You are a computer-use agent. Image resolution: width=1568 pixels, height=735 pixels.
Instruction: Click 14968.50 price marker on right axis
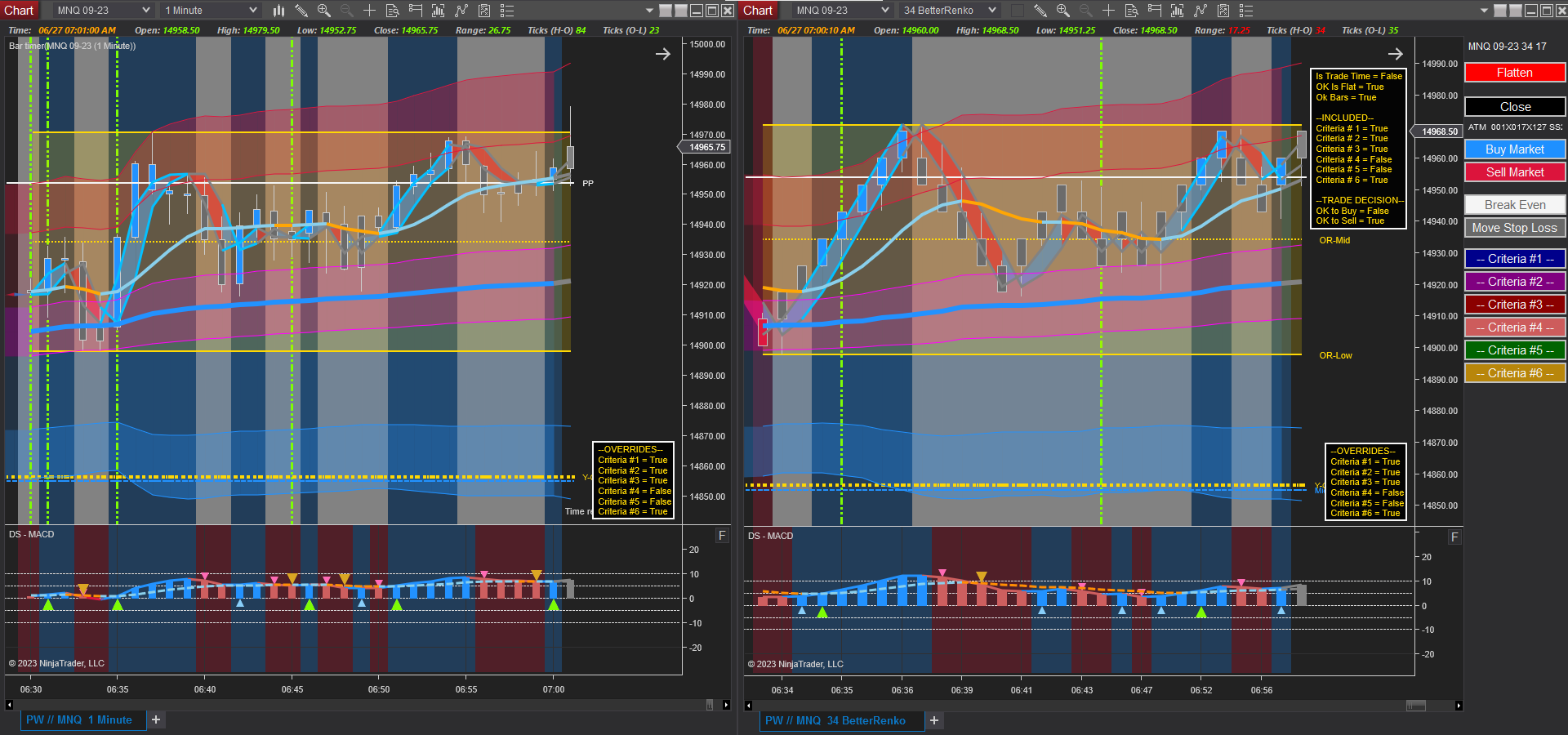1437,131
